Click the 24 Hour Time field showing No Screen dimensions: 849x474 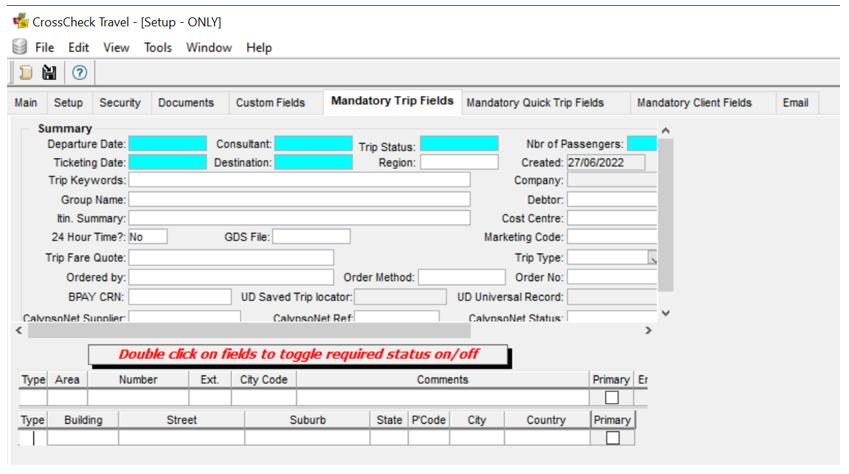point(148,237)
